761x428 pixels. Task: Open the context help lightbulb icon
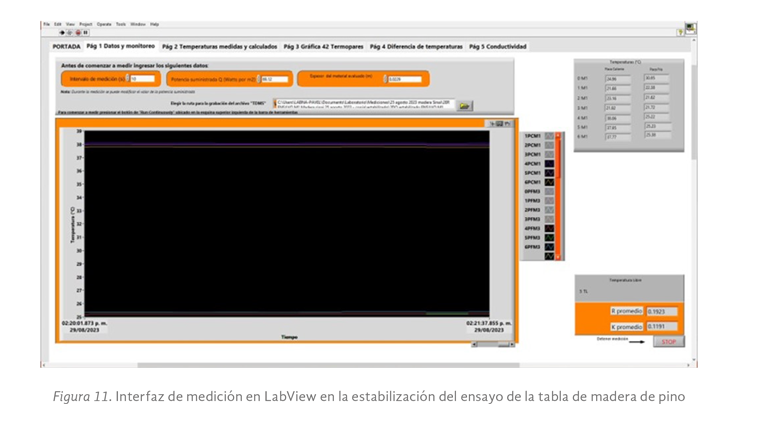(680, 33)
